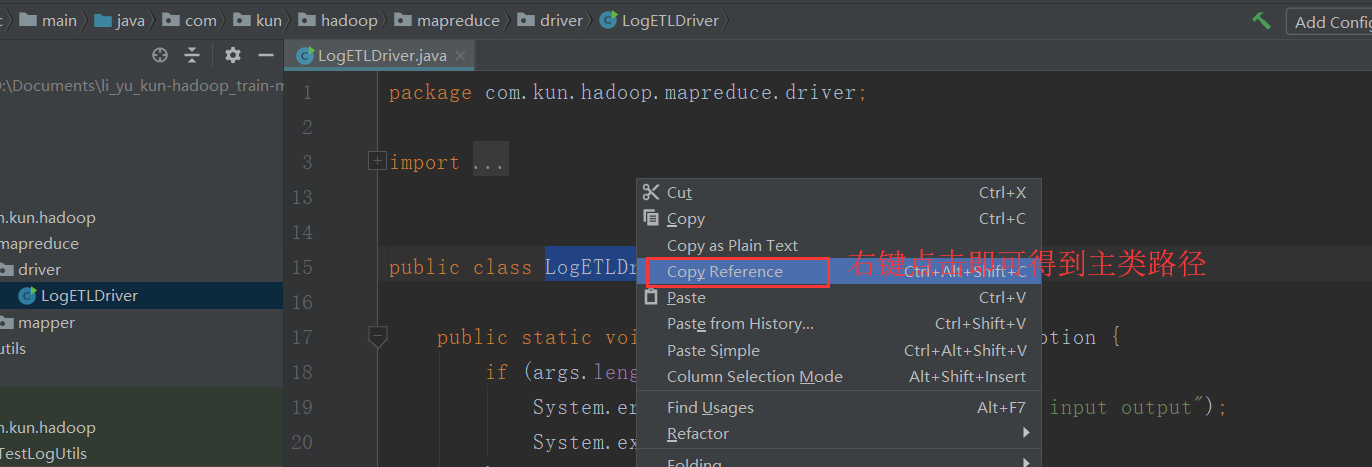Select Copy Reference menu entry
This screenshot has width=1372, height=467.
(839, 271)
